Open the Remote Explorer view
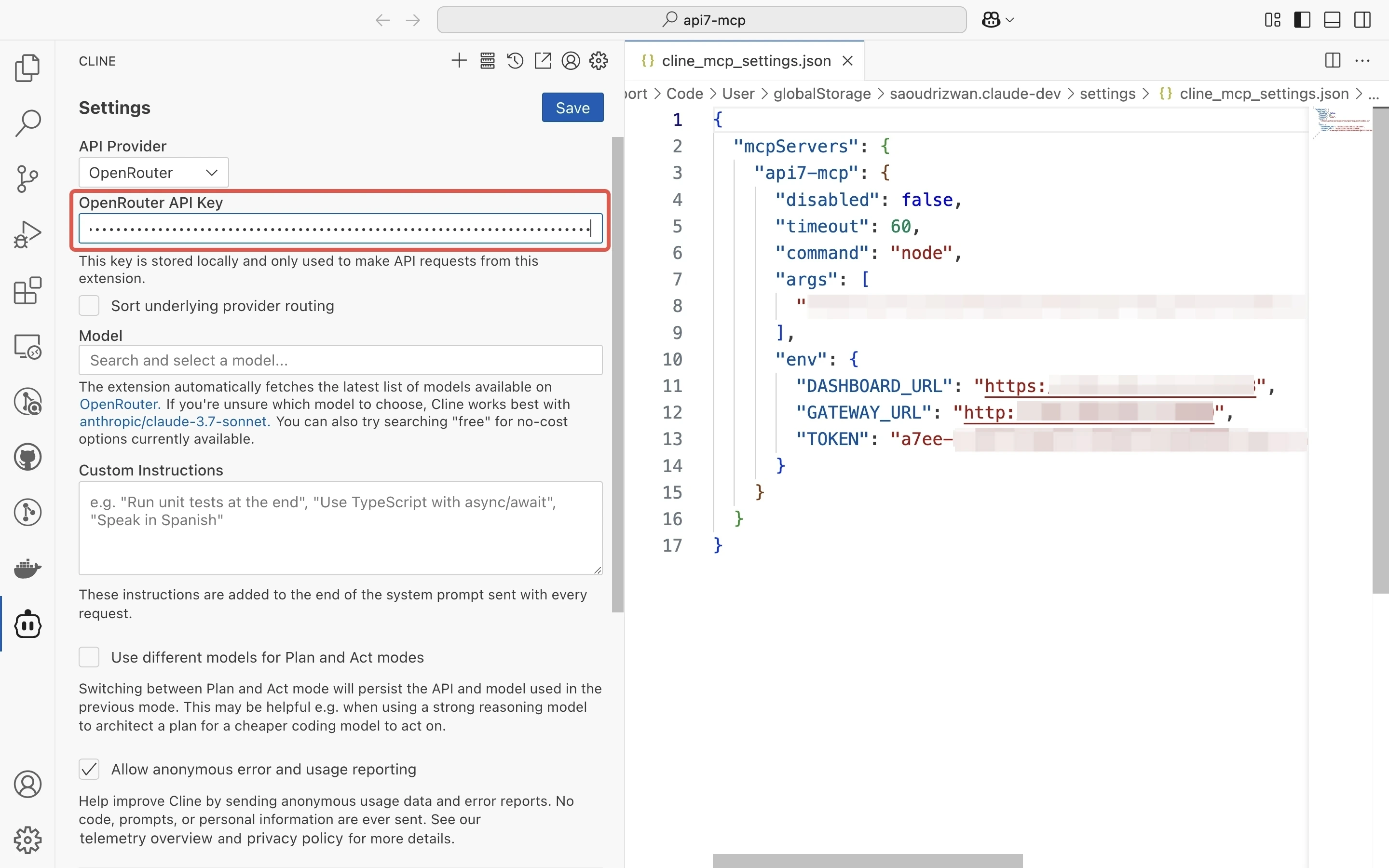This screenshot has height=868, width=1389. point(27,347)
